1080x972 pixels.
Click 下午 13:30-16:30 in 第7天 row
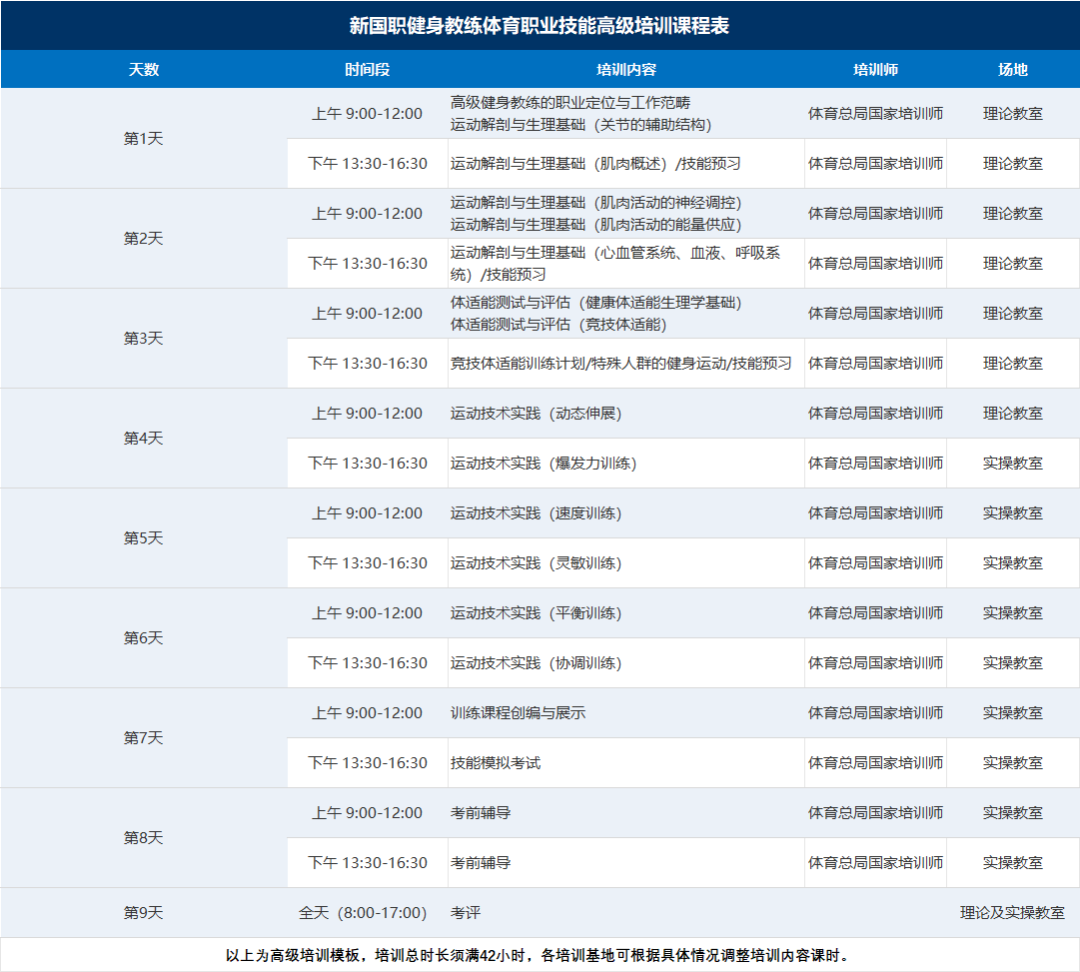pos(367,763)
